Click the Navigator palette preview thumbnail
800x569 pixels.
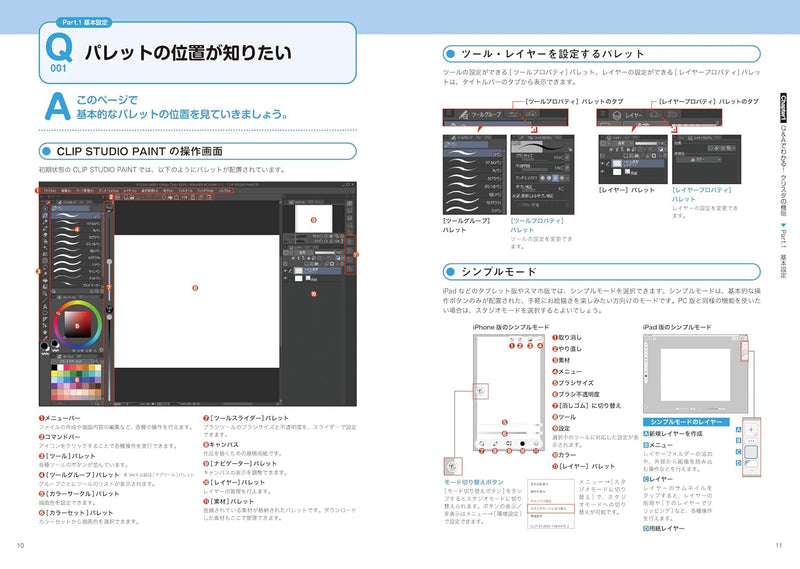pos(313,218)
